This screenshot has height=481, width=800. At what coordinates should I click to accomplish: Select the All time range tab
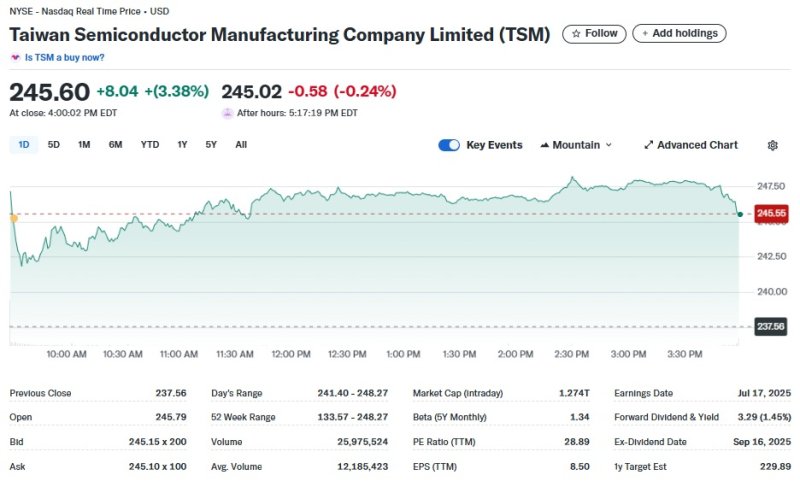tap(241, 145)
